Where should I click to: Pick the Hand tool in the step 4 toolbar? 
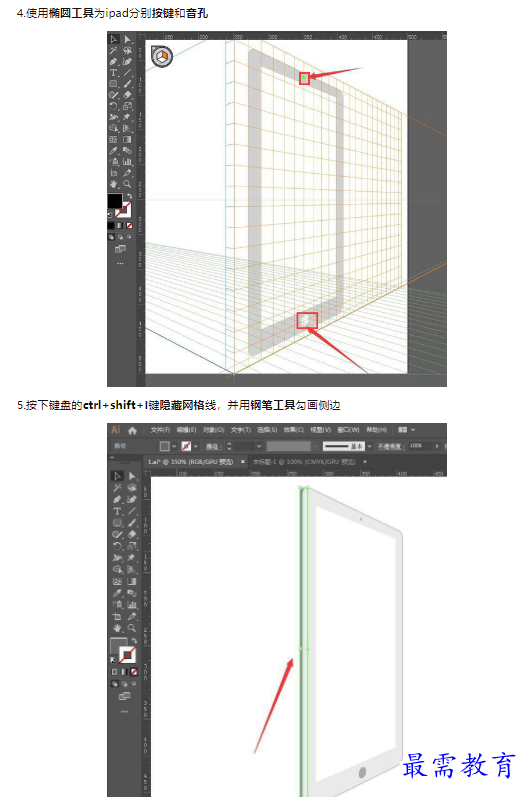(113, 184)
